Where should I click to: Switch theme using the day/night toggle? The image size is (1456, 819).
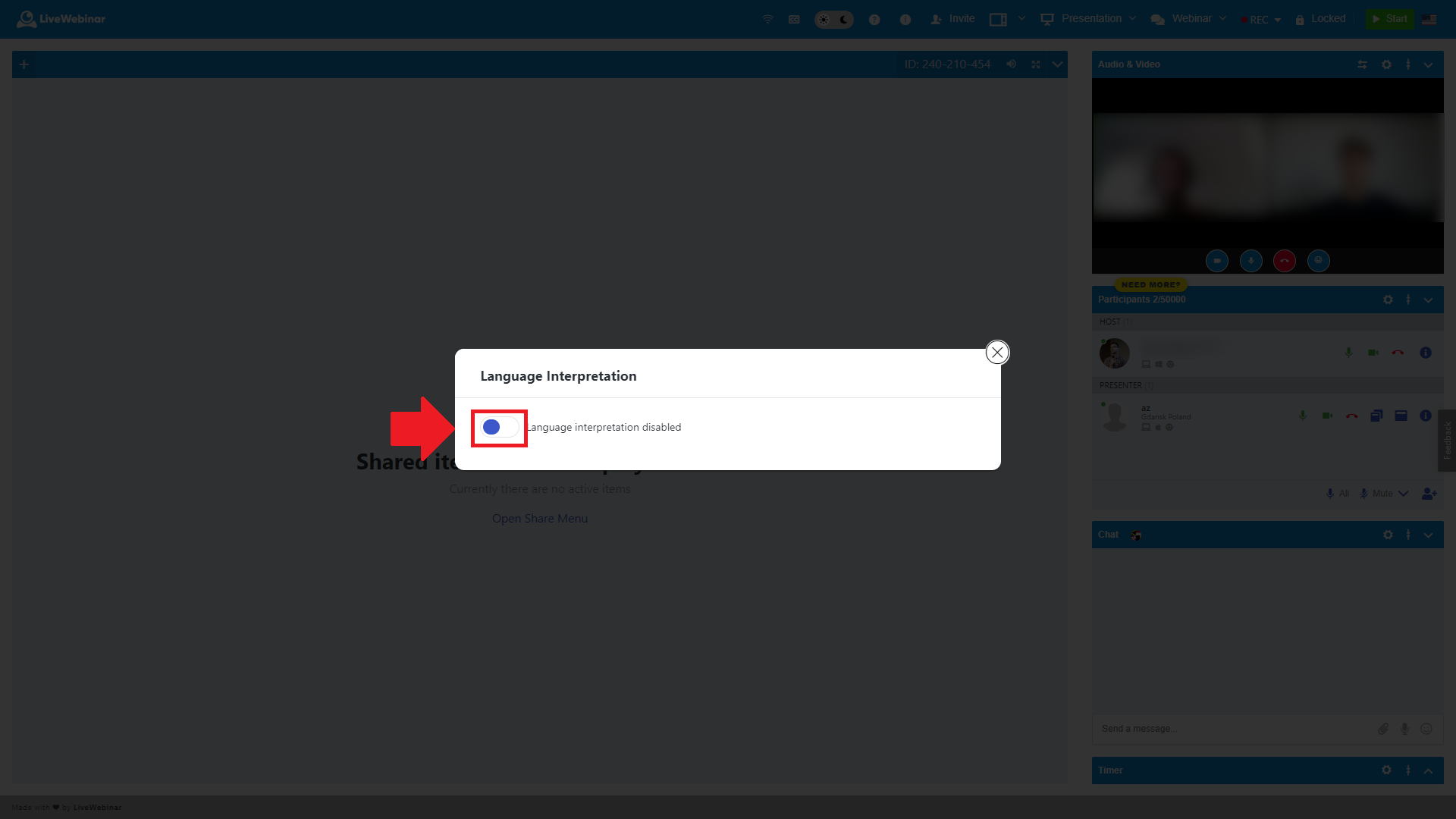pyautogui.click(x=833, y=19)
